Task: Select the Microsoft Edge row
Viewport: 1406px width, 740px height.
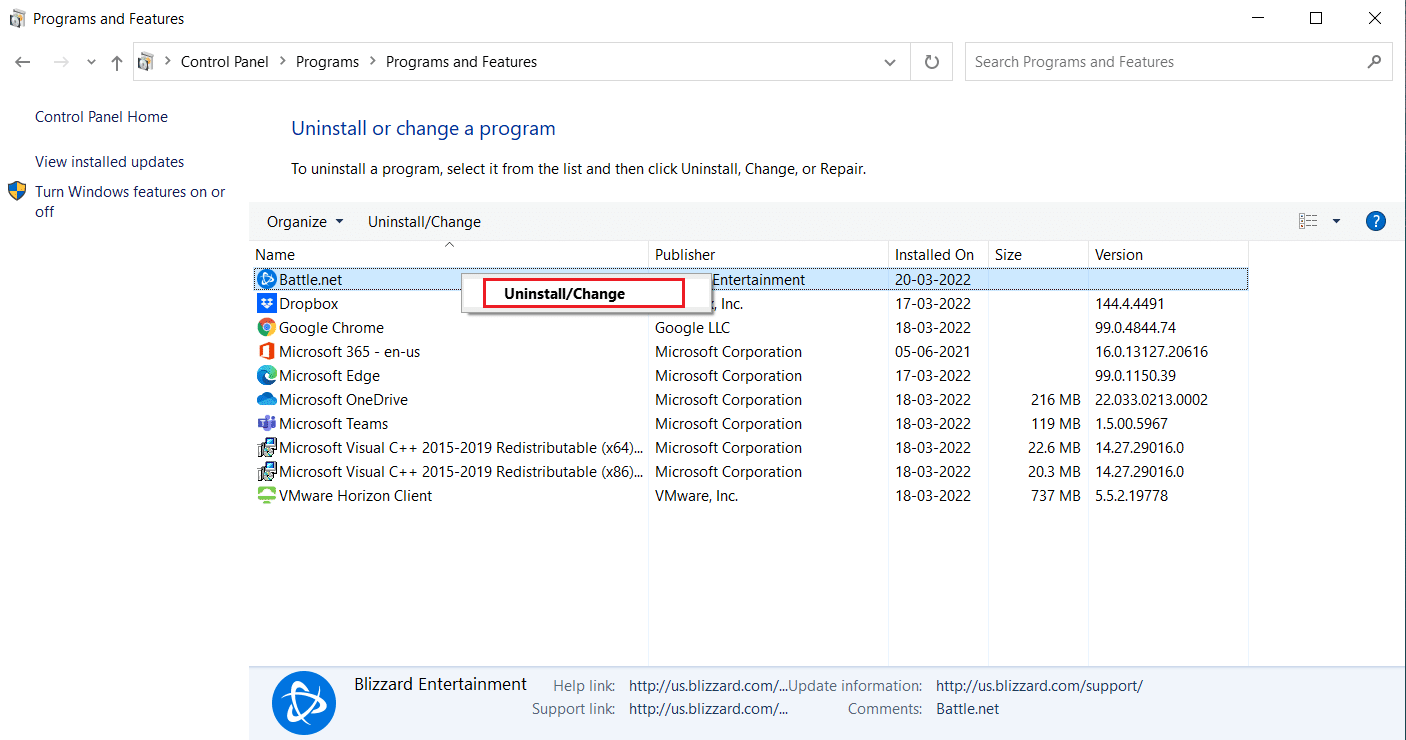Action: point(749,376)
